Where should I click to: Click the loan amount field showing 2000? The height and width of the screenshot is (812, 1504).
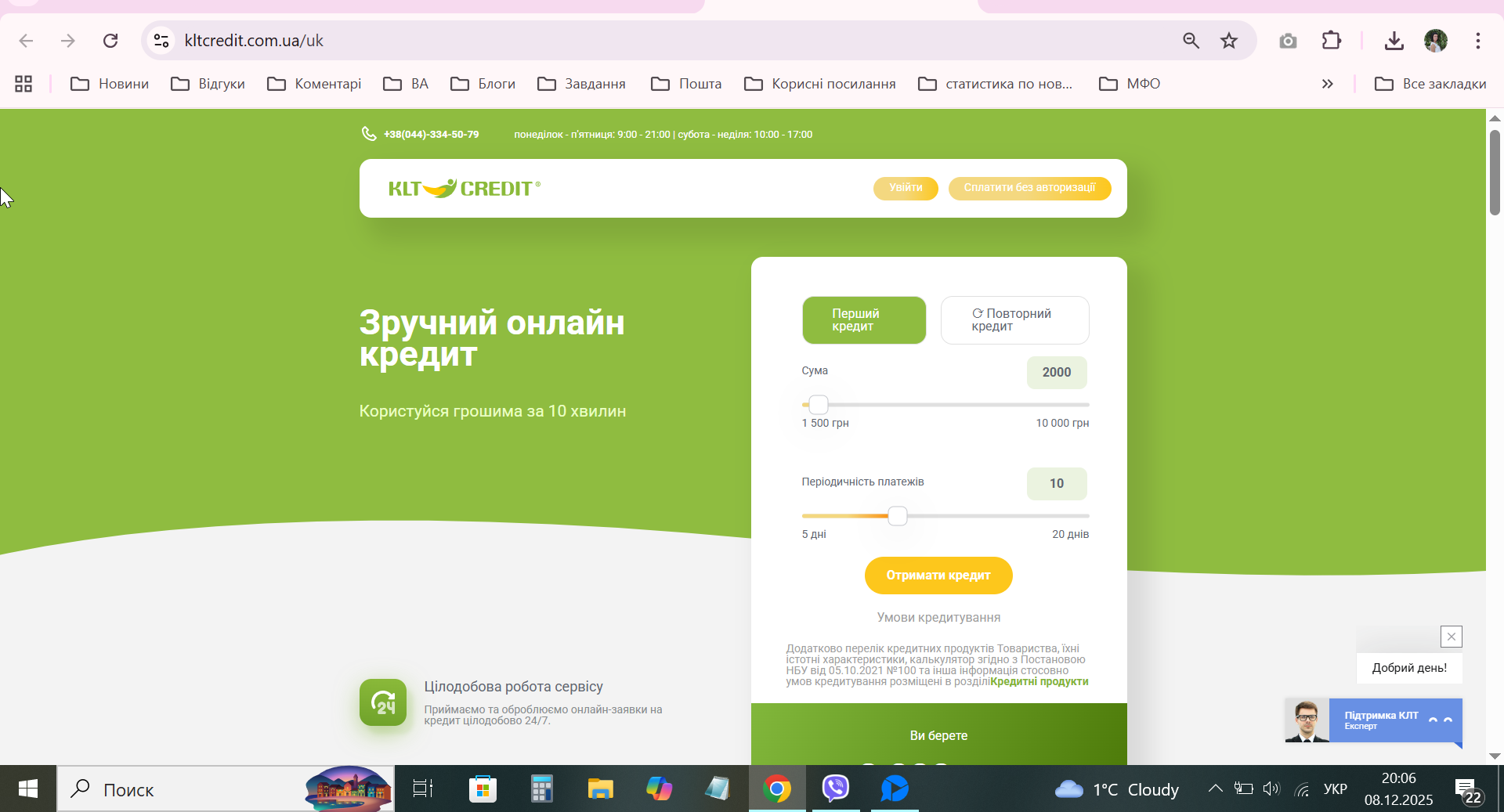[1057, 373]
